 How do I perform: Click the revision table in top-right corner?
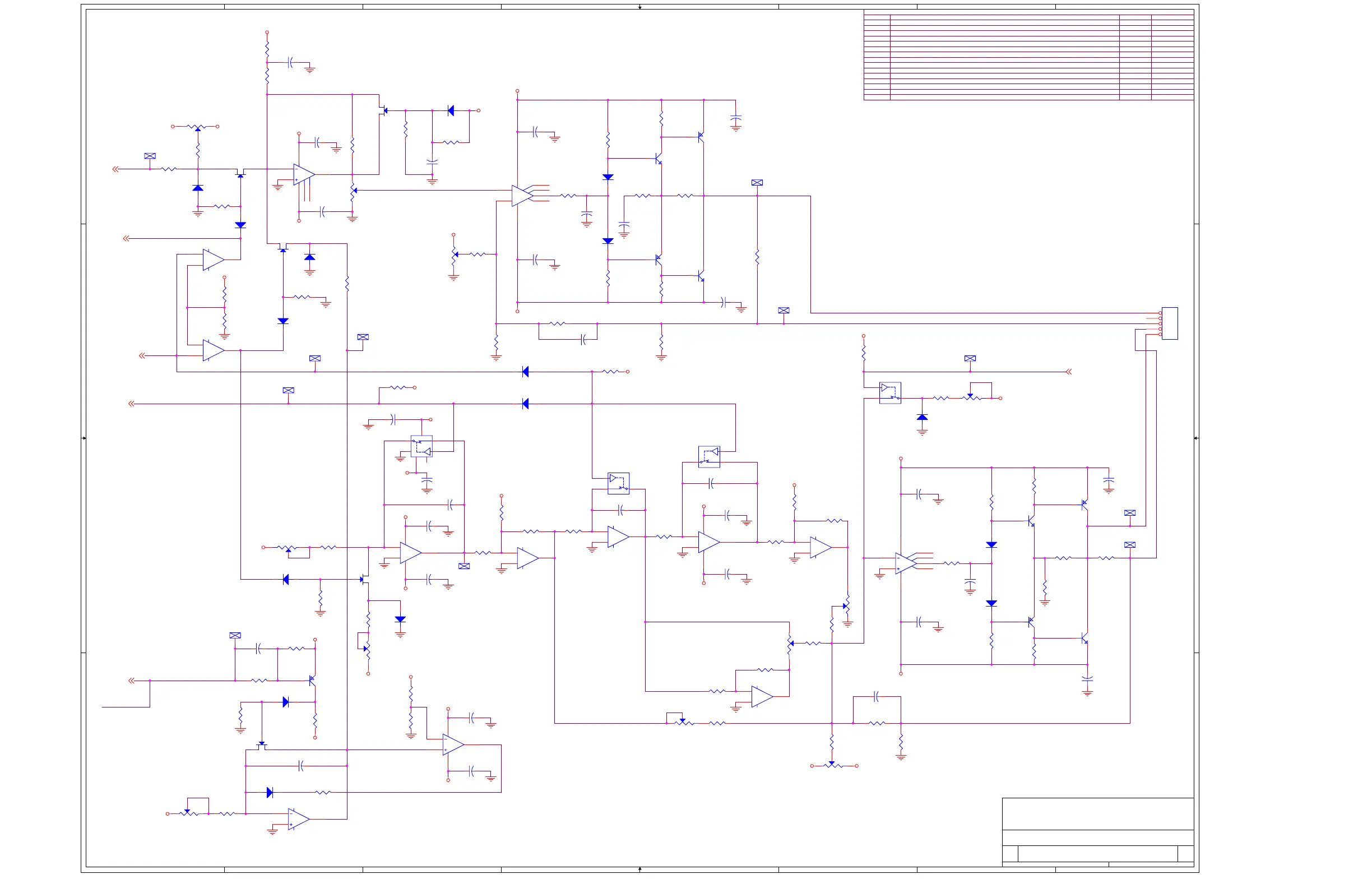click(1028, 55)
